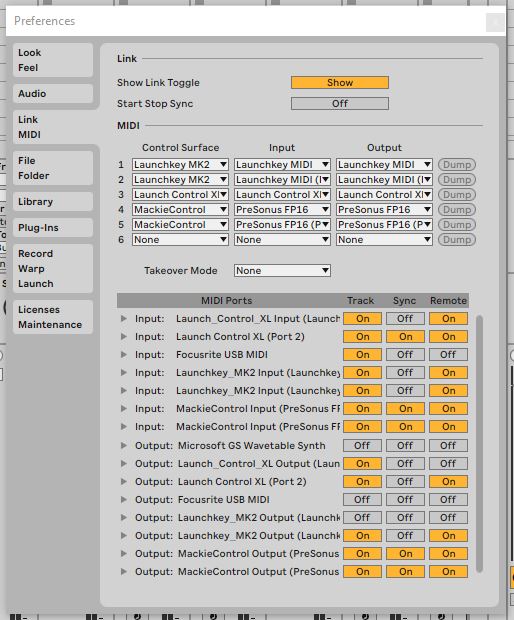The width and height of the screenshot is (514, 620).
Task: Toggle Track on Output Launch Control XL (Port 2)
Action: pyautogui.click(x=363, y=482)
